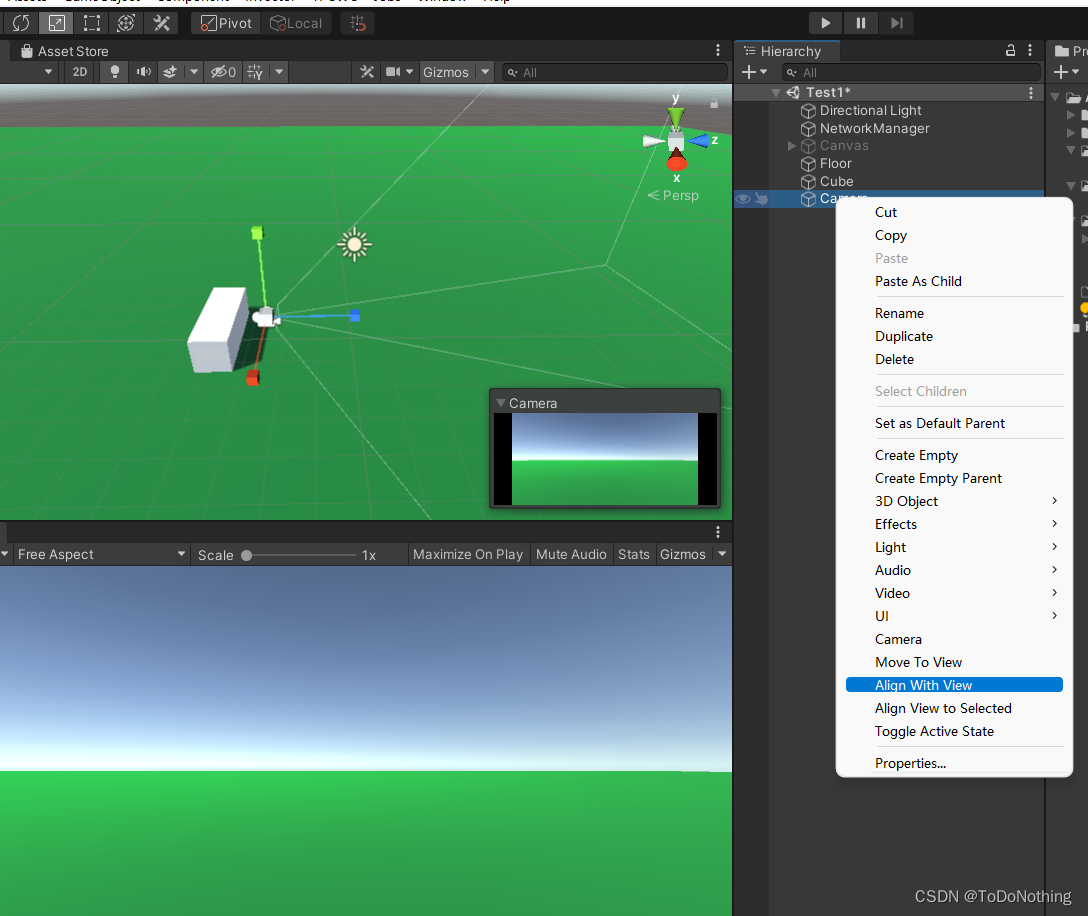Select NetworkManager in Hierarchy
This screenshot has height=916, width=1088.
(x=874, y=128)
